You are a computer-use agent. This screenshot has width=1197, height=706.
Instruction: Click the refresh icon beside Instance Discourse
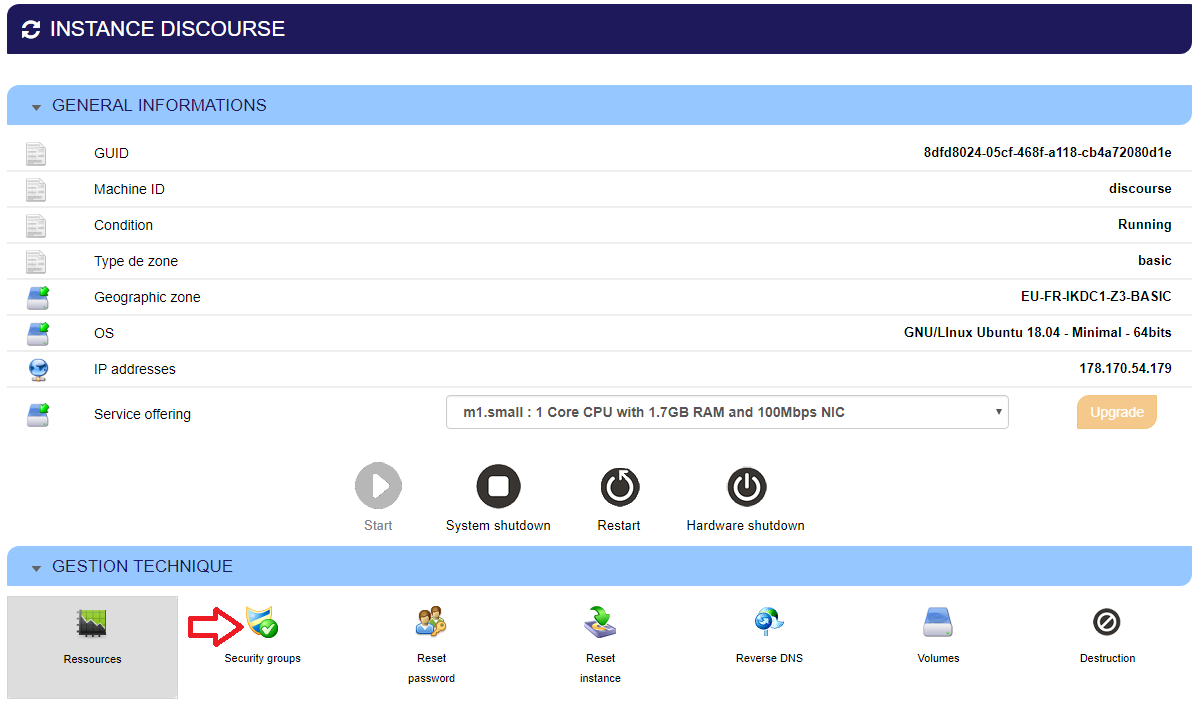pos(31,30)
